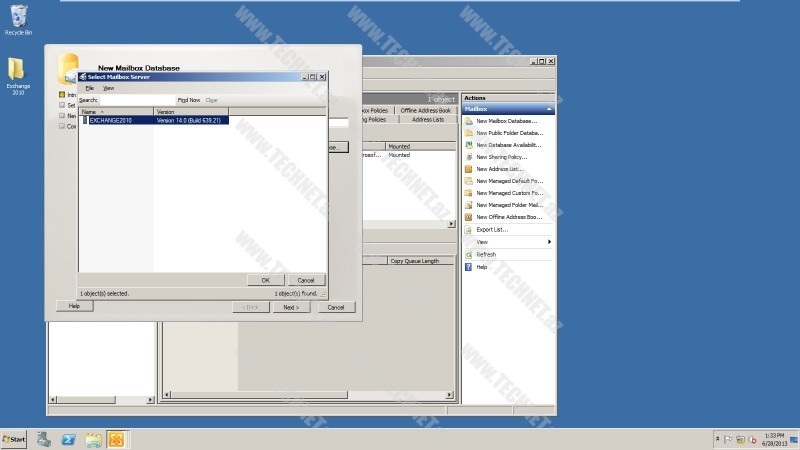Click Mounted status cell in database list
The width and height of the screenshot is (800, 450).
(399, 155)
